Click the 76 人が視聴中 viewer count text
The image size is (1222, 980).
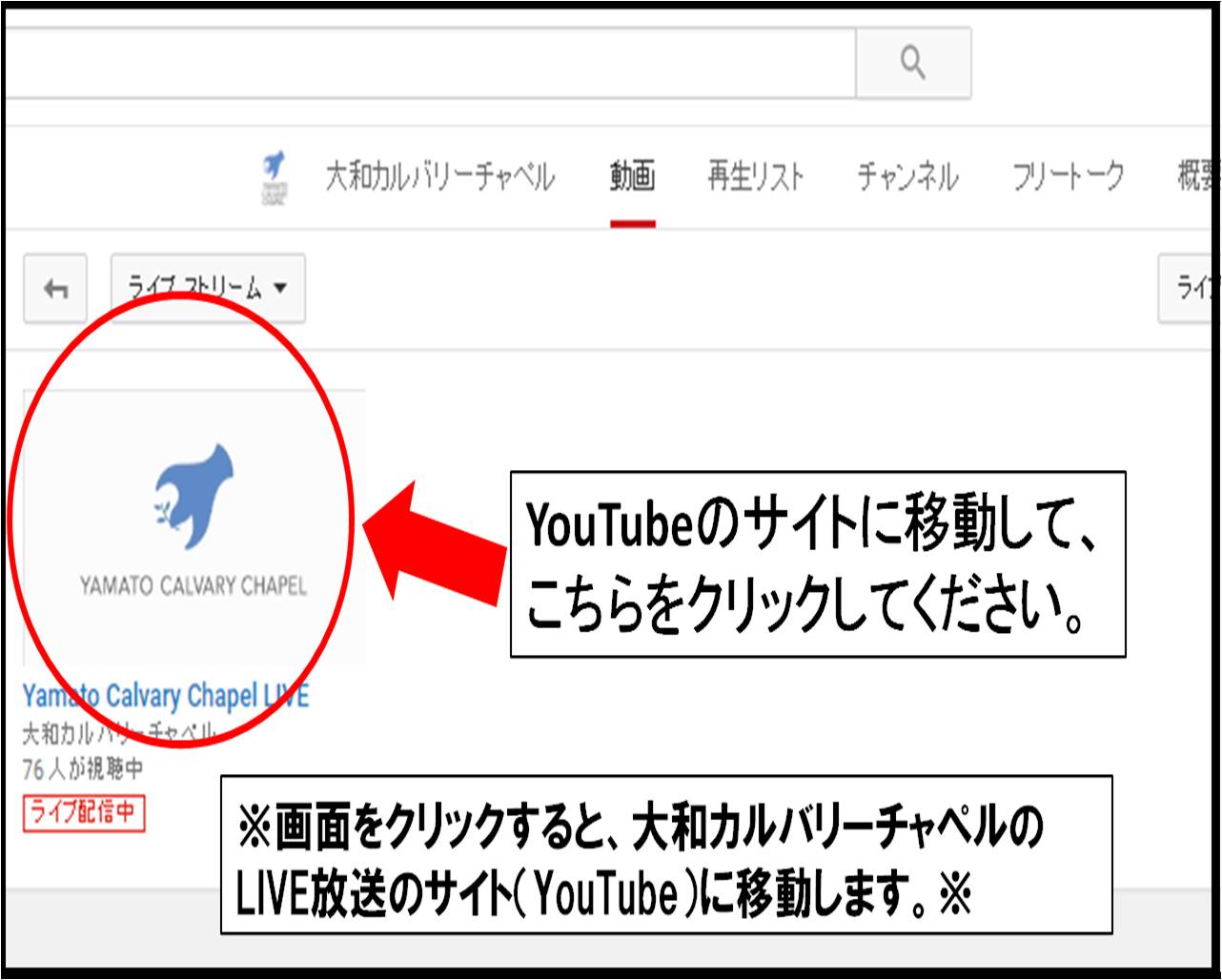click(83, 767)
